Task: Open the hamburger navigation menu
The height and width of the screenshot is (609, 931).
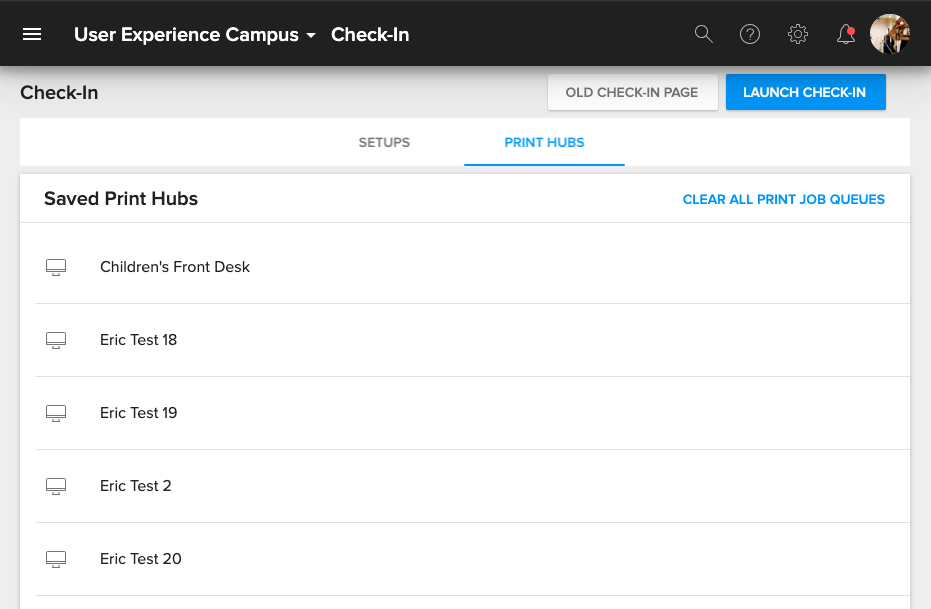Action: pyautogui.click(x=32, y=33)
